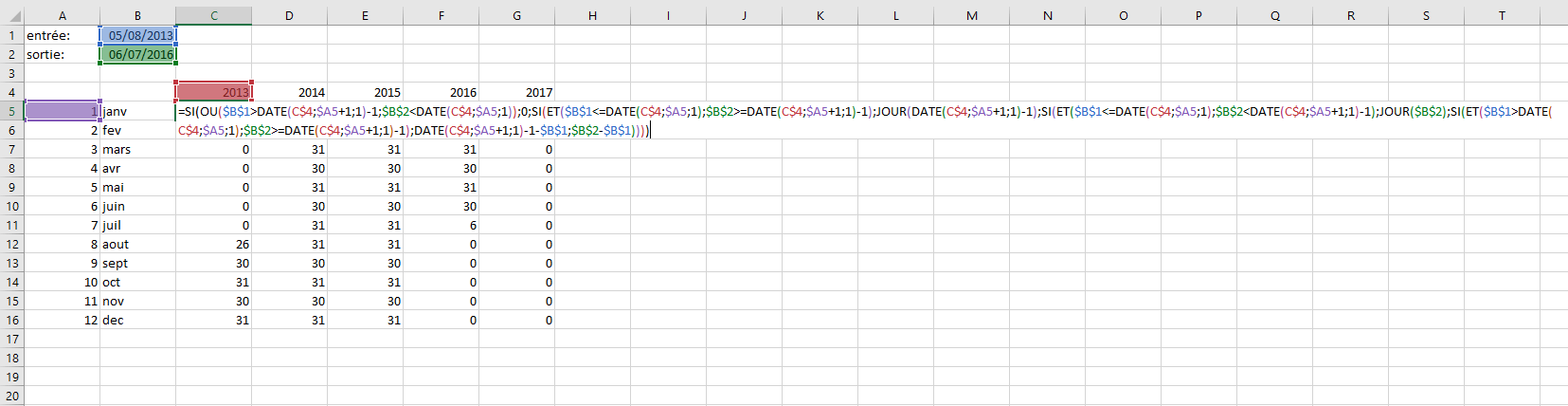This screenshot has height=406, width=1568.
Task: Select column header A
Action: (62, 15)
